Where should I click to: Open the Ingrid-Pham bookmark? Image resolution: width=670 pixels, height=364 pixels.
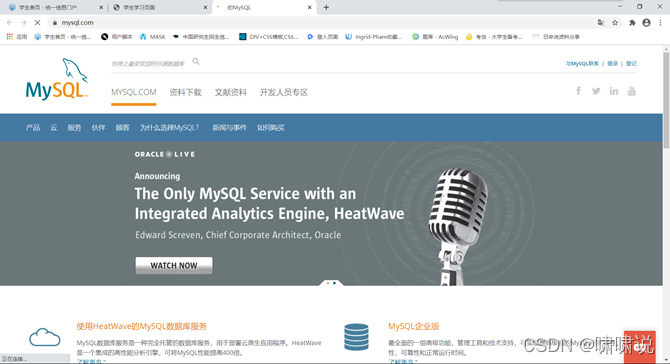click(374, 37)
